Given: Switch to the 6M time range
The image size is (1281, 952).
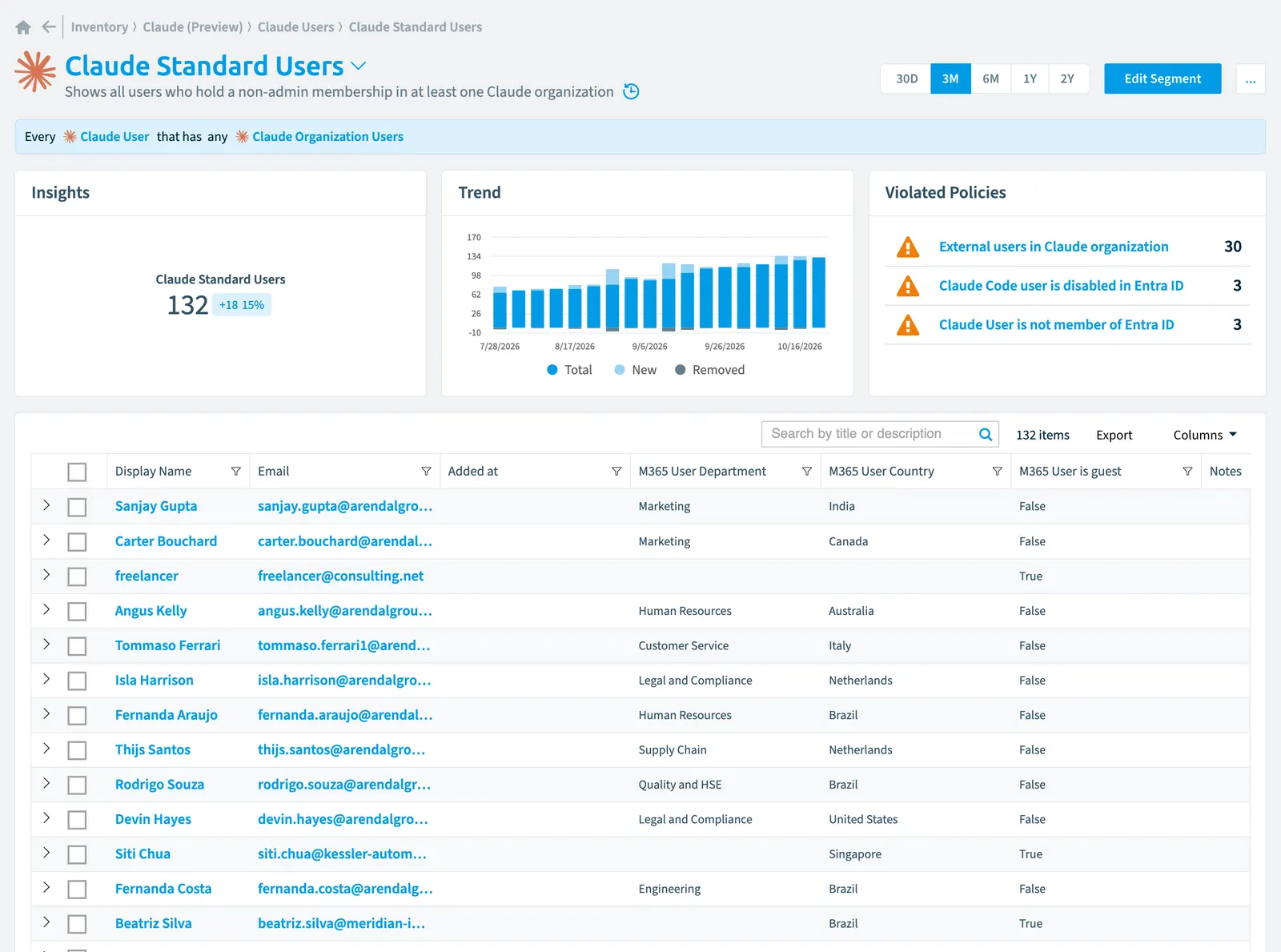Looking at the screenshot, I should point(990,78).
